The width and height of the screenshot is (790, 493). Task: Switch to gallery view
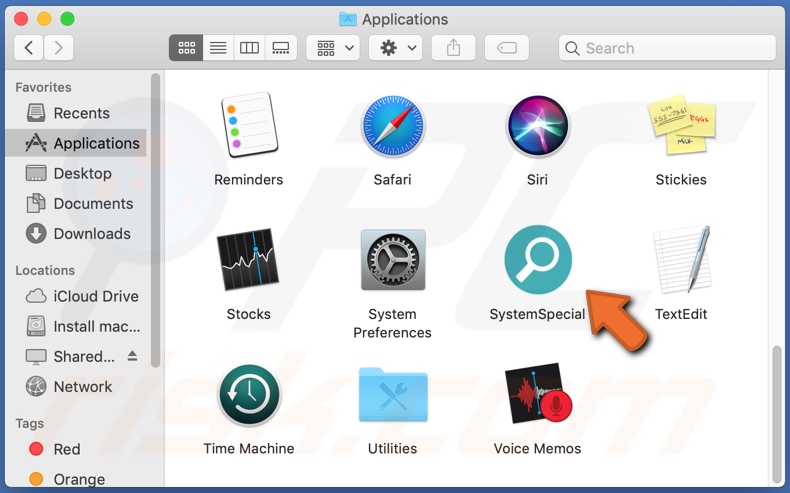point(281,48)
